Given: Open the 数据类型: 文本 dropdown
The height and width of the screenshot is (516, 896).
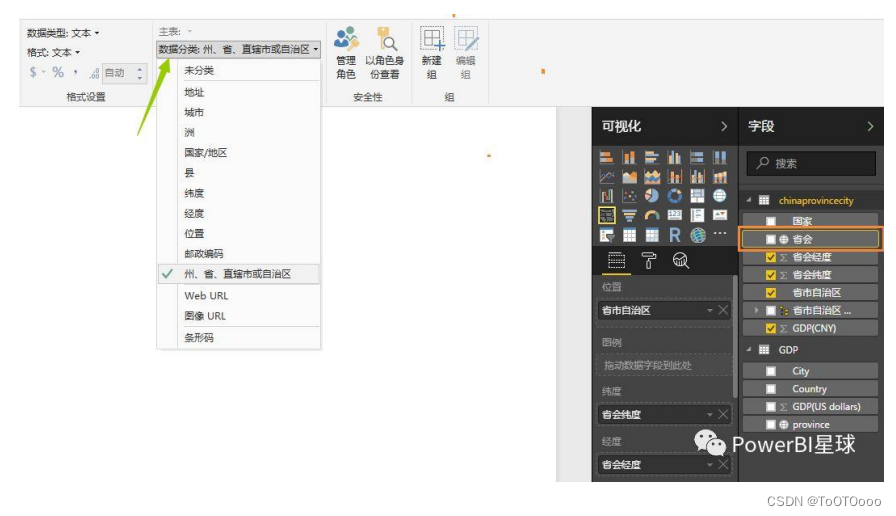Looking at the screenshot, I should pos(63,33).
